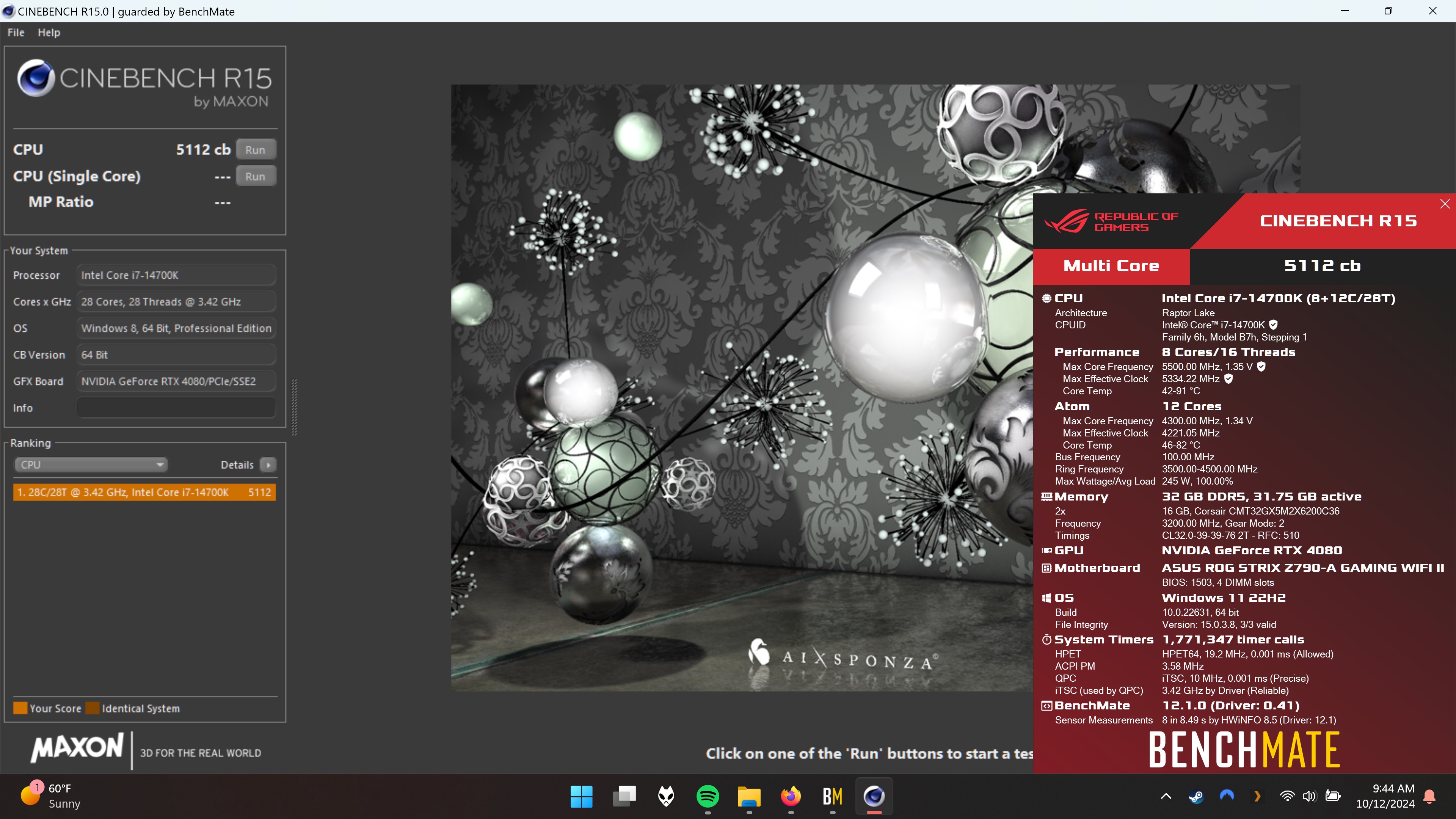Click the volume speaker tray icon
Image resolution: width=1456 pixels, height=819 pixels.
[x=1310, y=796]
